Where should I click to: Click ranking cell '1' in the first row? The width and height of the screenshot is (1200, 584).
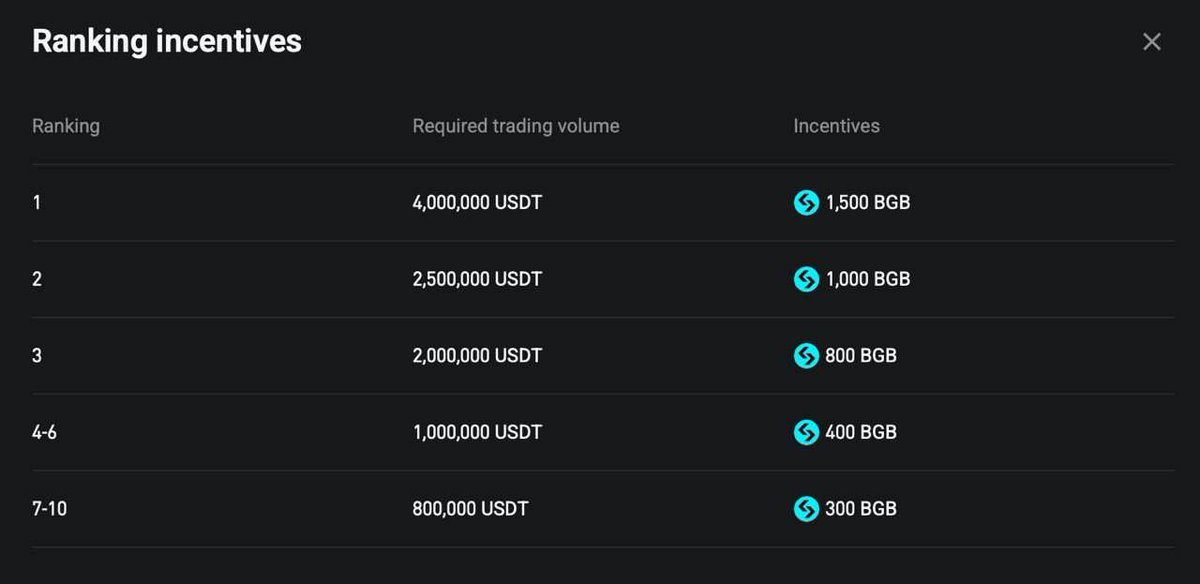(x=37, y=203)
